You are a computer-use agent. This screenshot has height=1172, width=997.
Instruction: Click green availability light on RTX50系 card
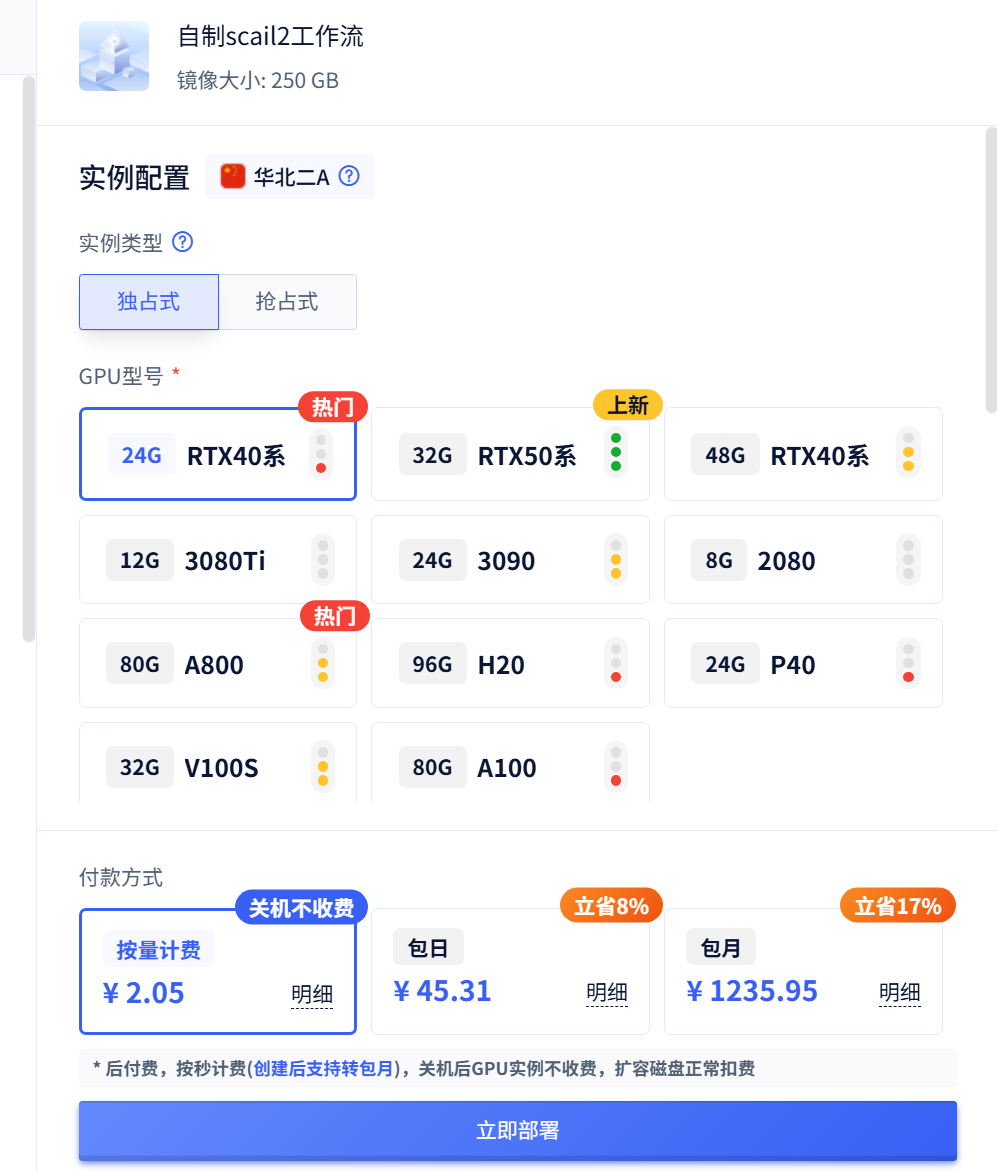pyautogui.click(x=616, y=452)
